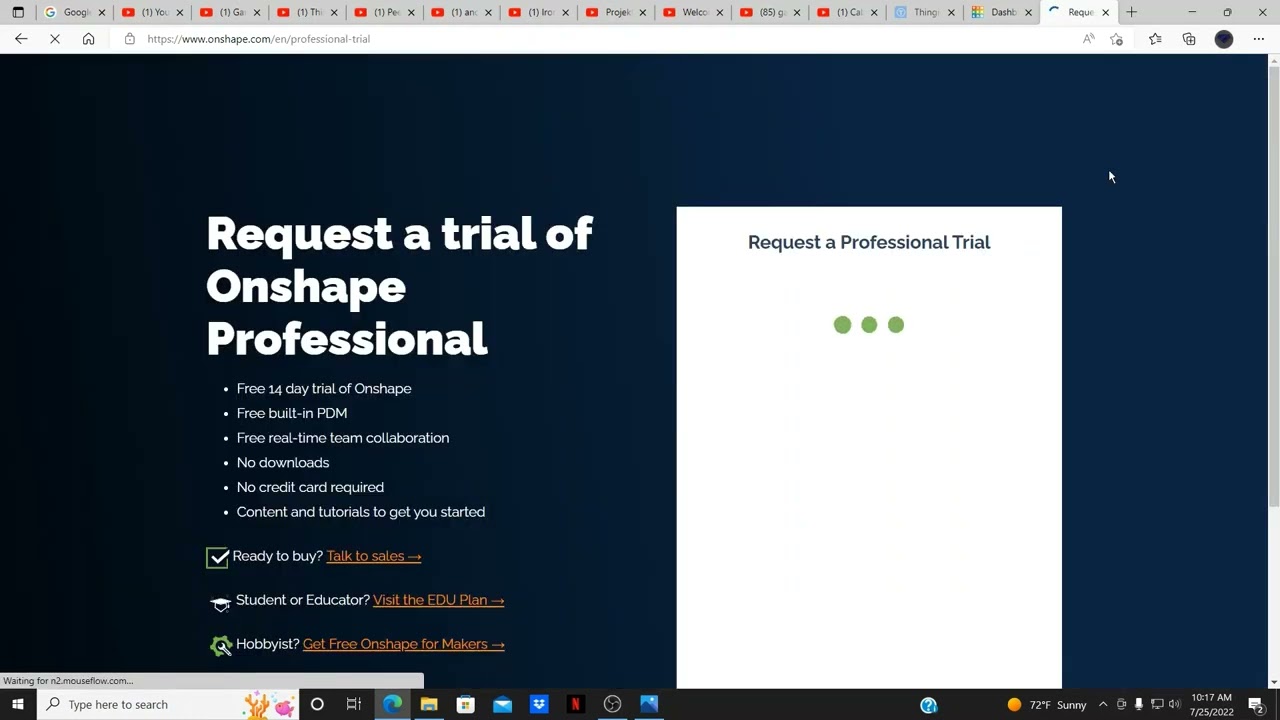Viewport: 1280px width, 720px height.
Task: Open the Photos app from taskbar
Action: pyautogui.click(x=649, y=704)
